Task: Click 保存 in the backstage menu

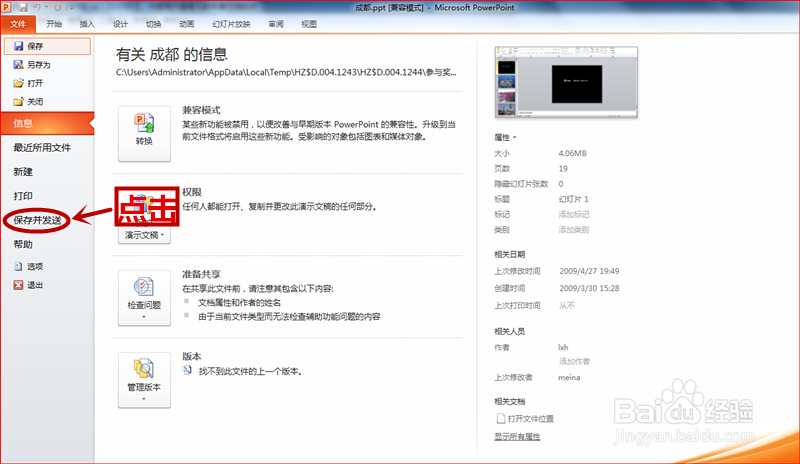Action: tap(47, 46)
